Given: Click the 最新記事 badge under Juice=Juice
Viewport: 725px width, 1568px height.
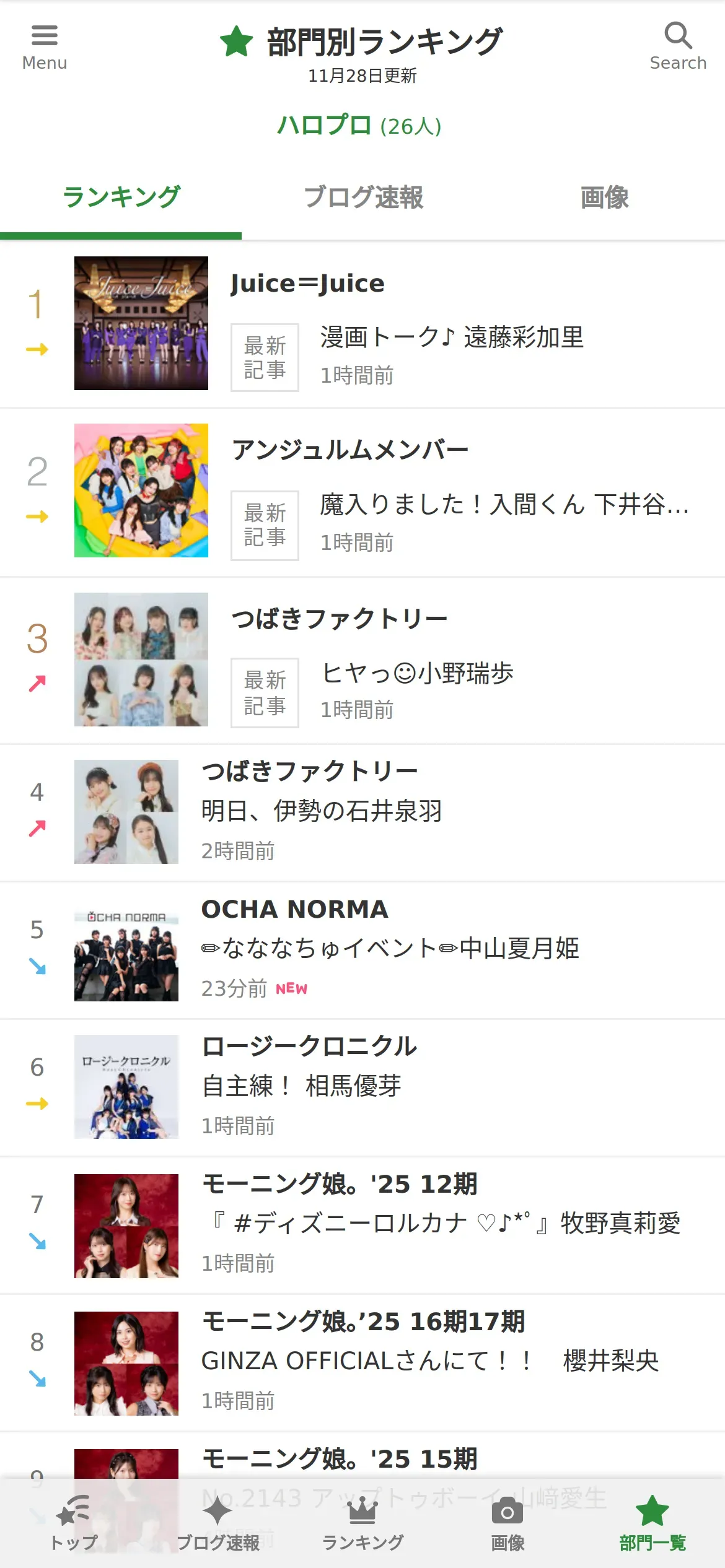Looking at the screenshot, I should click(x=265, y=357).
